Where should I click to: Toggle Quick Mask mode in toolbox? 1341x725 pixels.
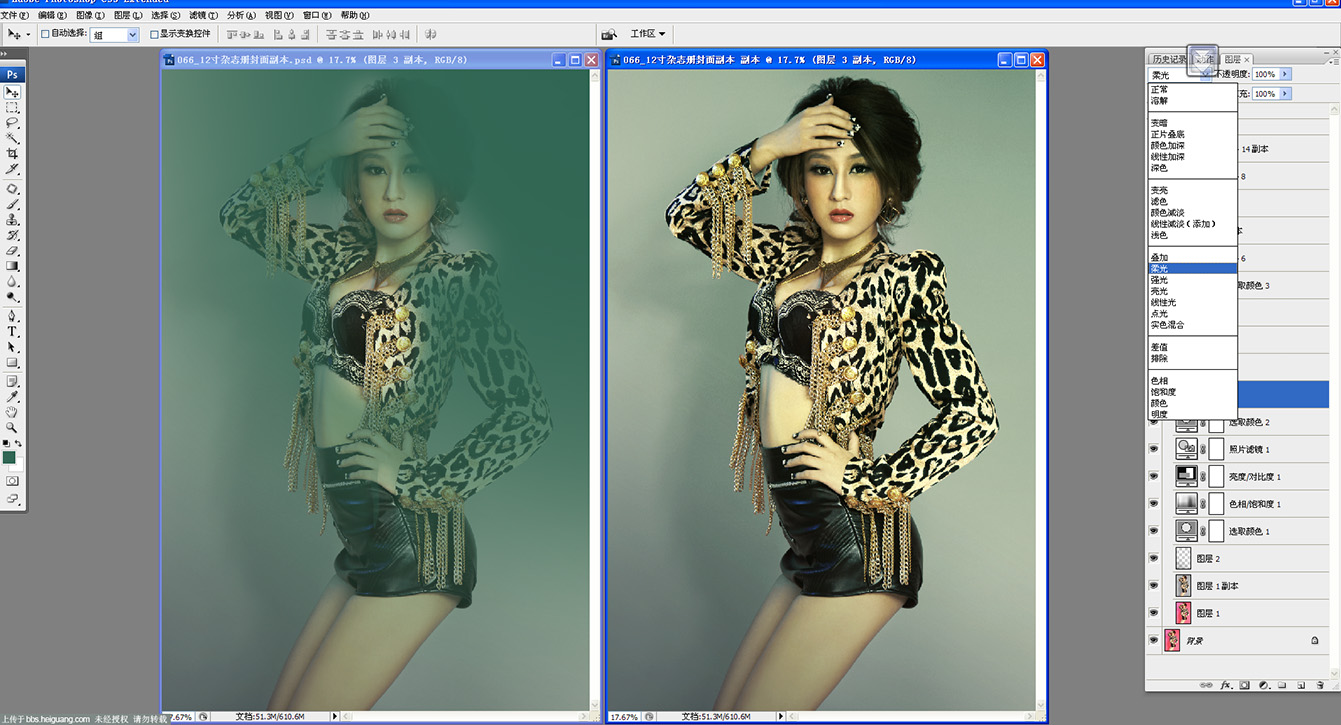tap(12, 481)
